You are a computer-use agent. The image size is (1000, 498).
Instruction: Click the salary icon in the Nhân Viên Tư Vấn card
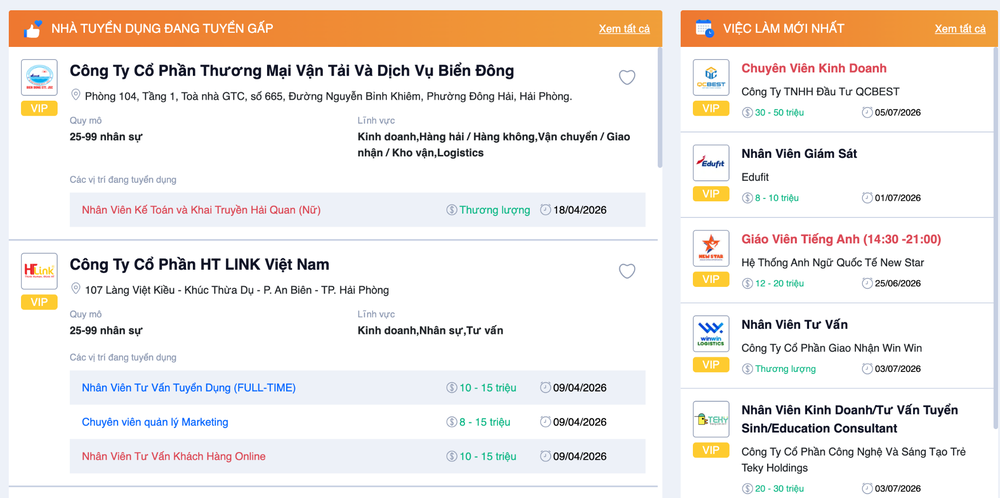(747, 369)
